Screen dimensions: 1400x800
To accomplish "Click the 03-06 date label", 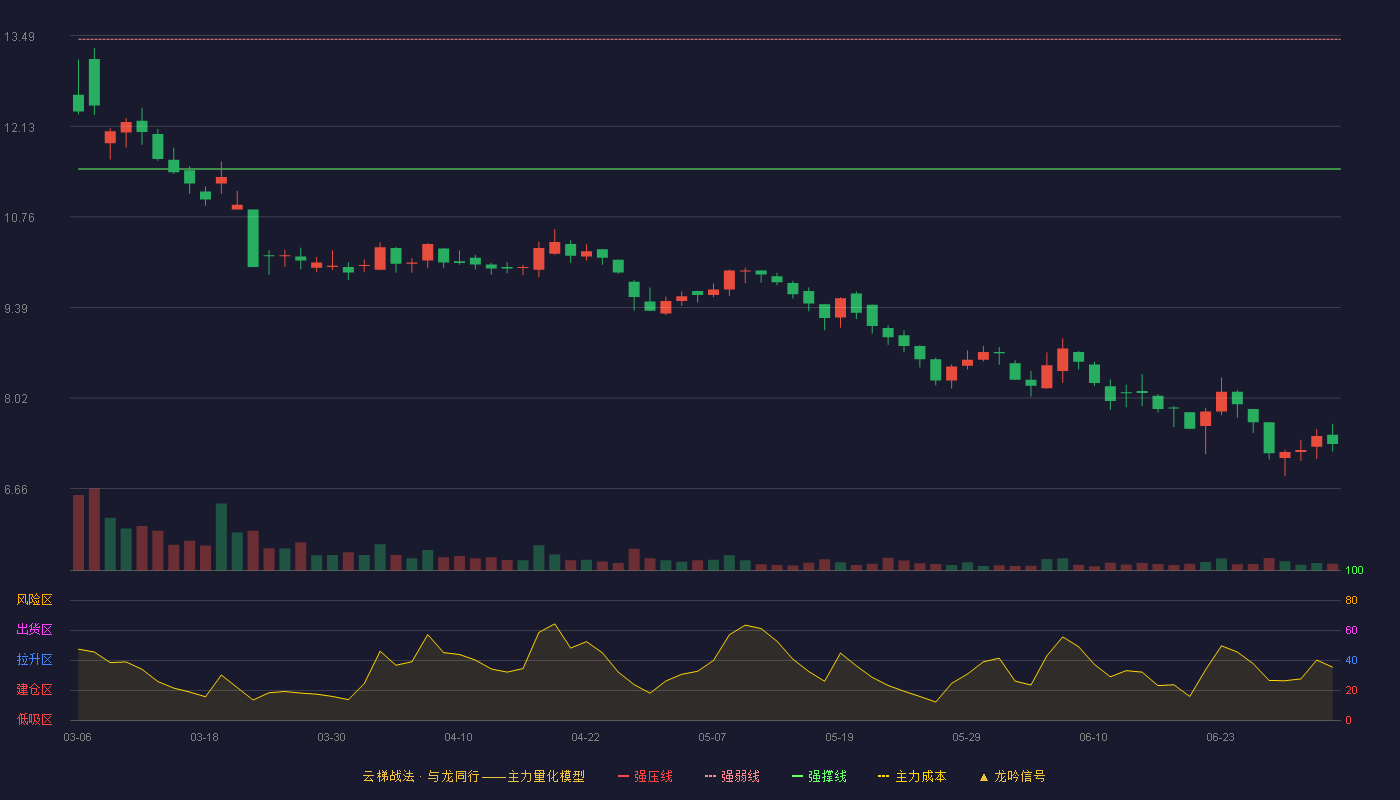I will pyautogui.click(x=77, y=737).
